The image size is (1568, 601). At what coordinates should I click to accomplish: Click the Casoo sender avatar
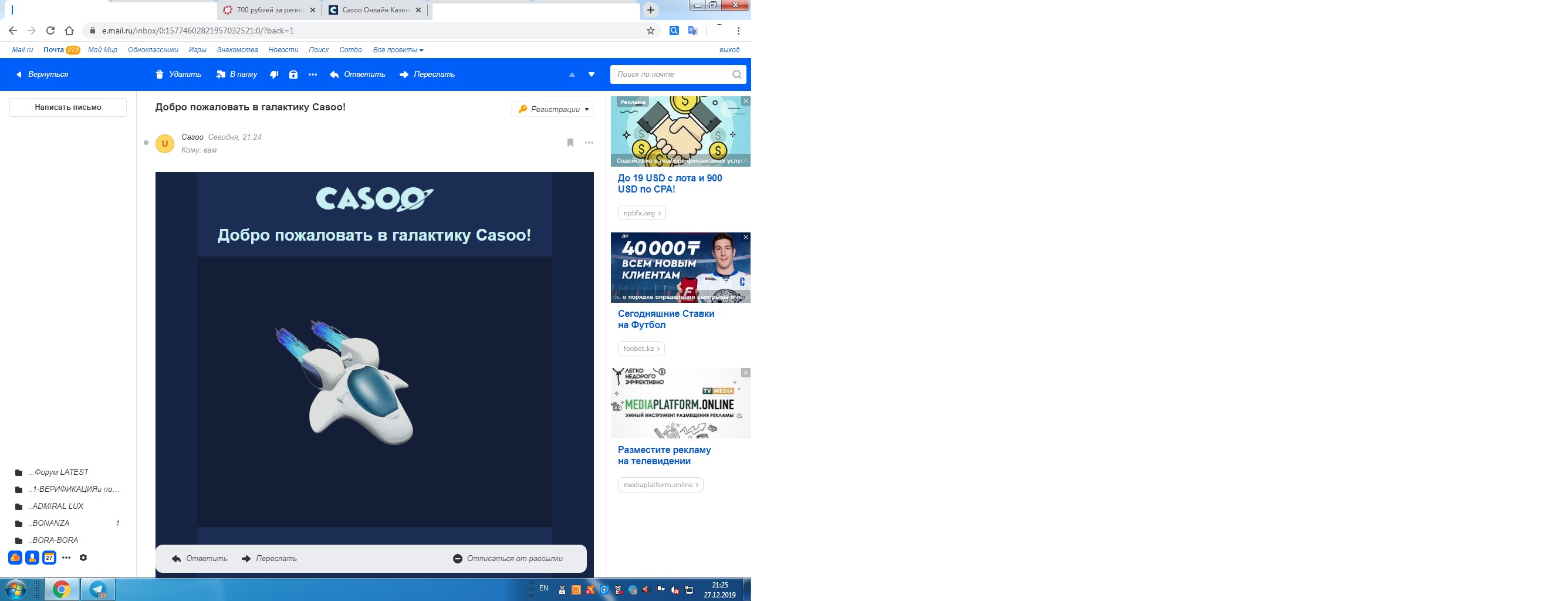tap(165, 144)
